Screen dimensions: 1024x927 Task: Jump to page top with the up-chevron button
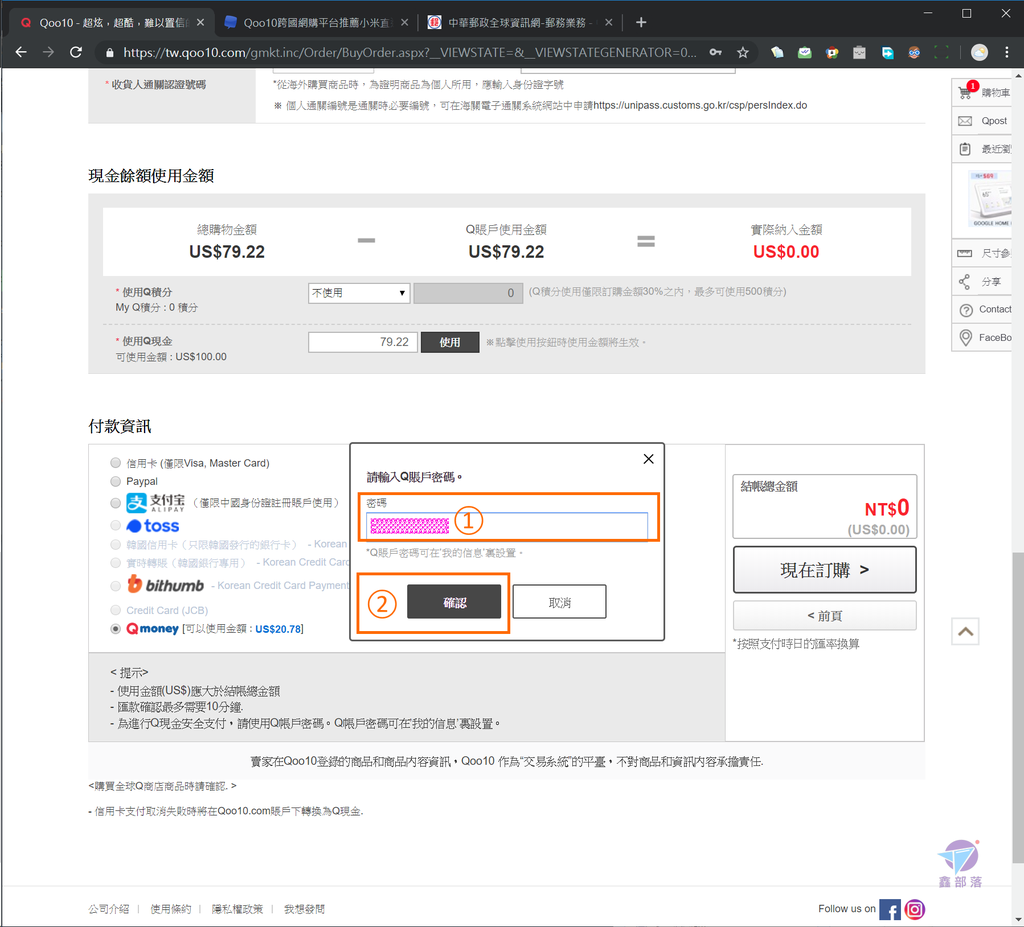click(965, 631)
